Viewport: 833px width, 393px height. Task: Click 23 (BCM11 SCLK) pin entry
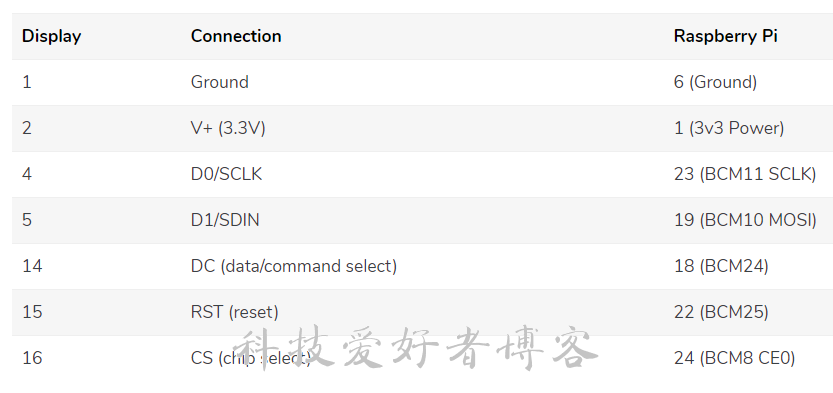click(745, 174)
